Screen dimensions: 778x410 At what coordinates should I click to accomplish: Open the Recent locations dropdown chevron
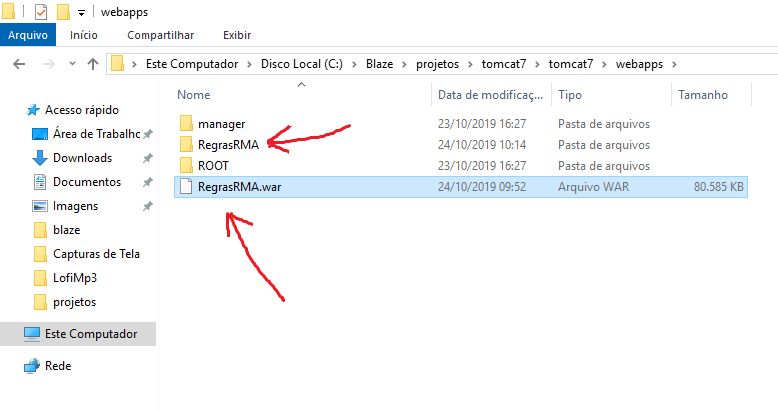pyautogui.click(x=72, y=64)
